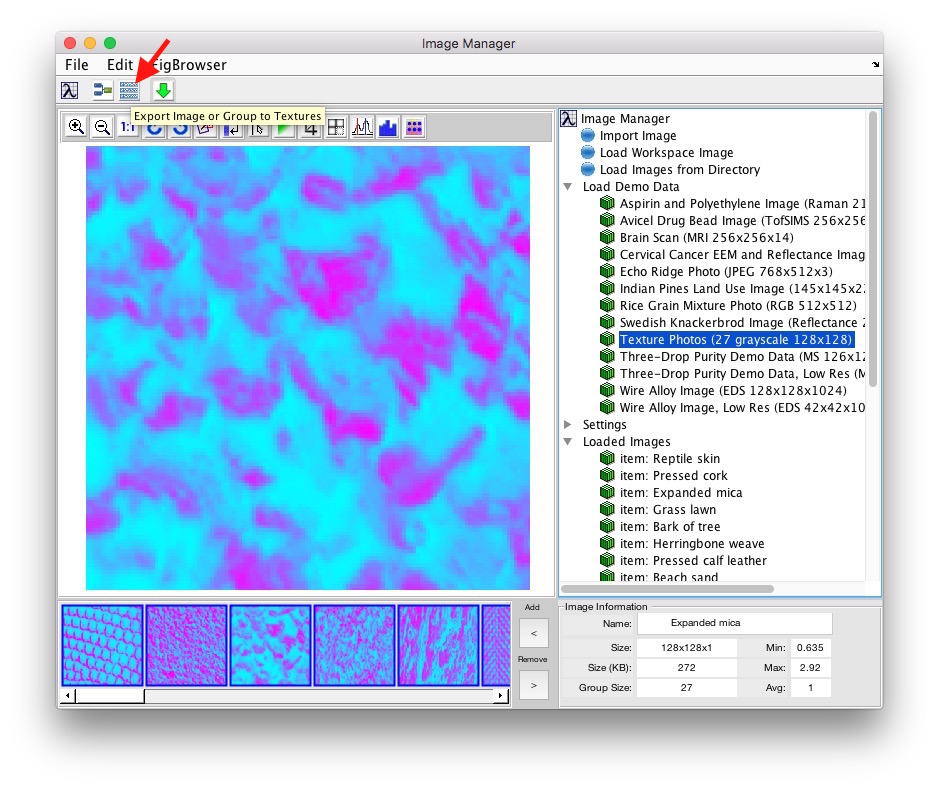Click the green down arrow toolbar icon
This screenshot has height=789, width=939.
coord(163,91)
